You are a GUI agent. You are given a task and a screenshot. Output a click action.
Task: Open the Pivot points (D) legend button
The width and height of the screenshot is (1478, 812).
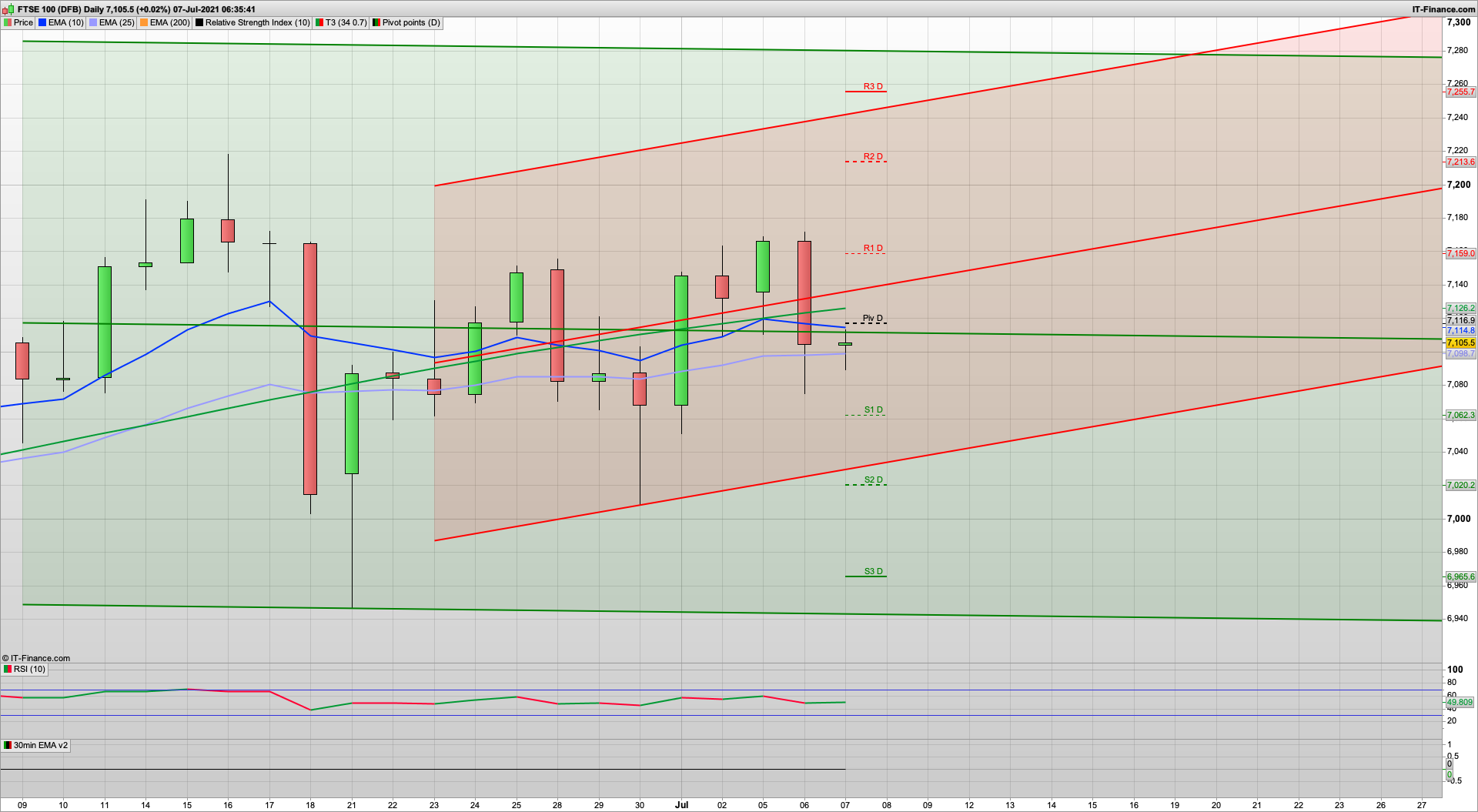406,23
